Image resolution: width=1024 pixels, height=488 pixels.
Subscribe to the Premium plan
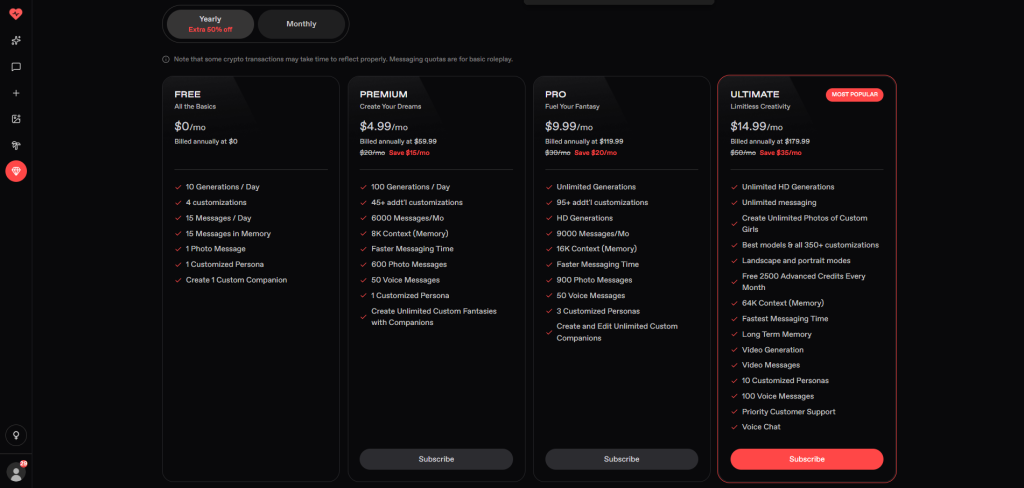tap(436, 459)
